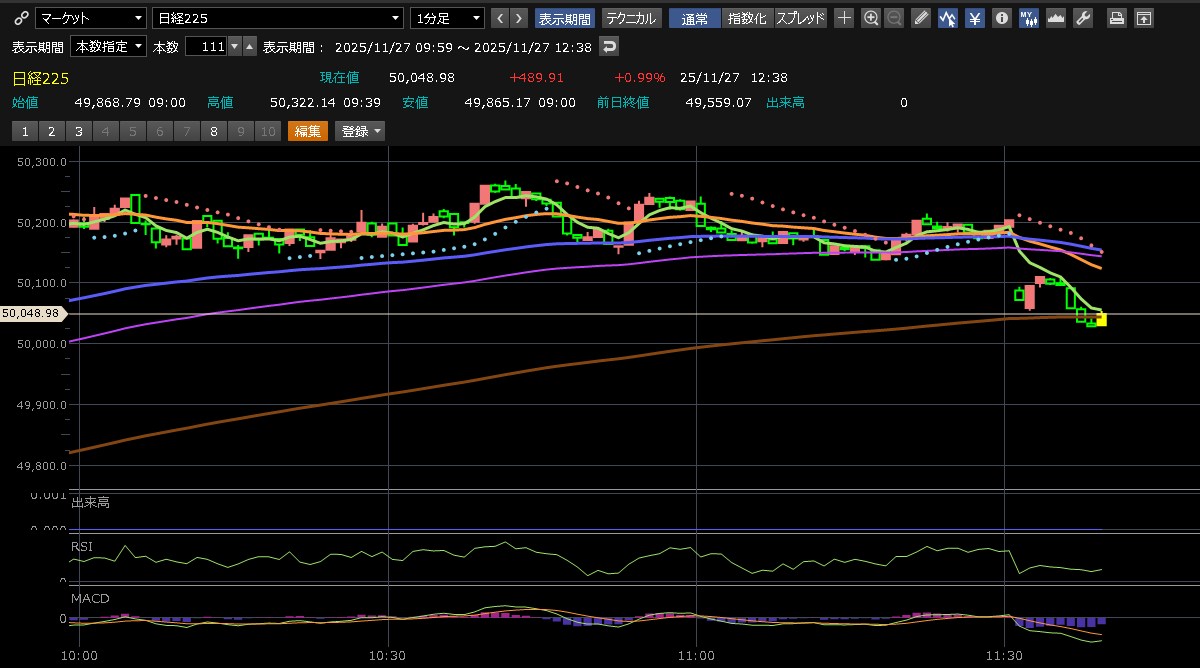Open the マーケット category dropdown
The image size is (1200, 668).
(90, 18)
